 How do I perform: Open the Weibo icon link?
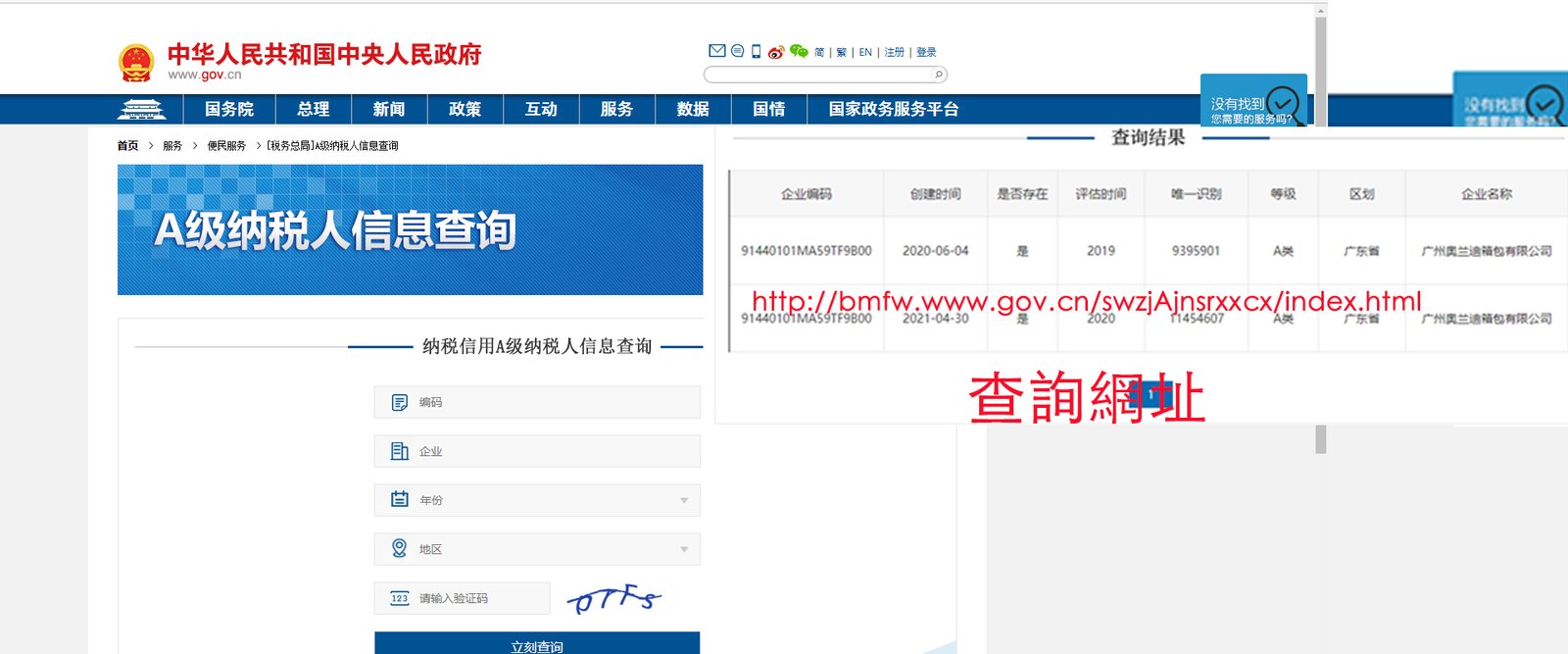pyautogui.click(x=775, y=52)
